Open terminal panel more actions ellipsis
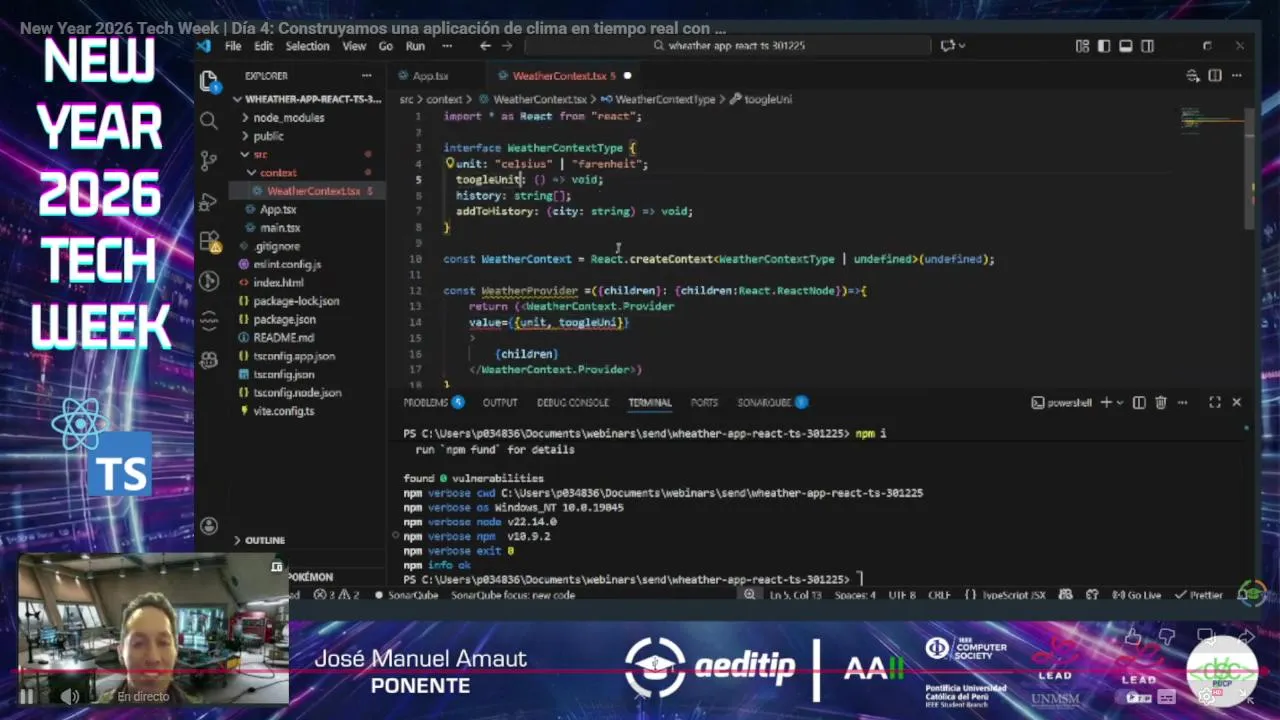 1183,402
